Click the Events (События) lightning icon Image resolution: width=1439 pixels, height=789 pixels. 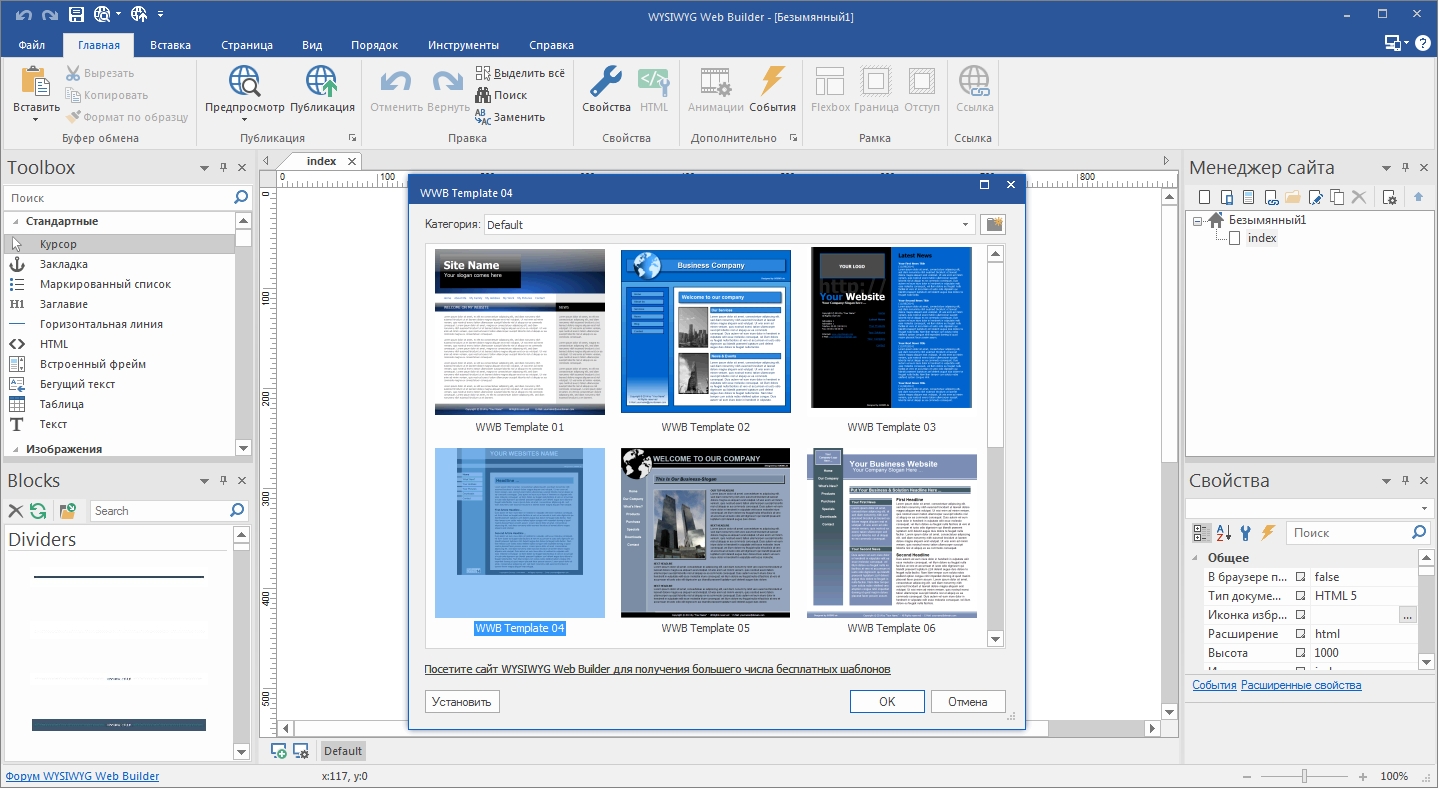click(772, 89)
